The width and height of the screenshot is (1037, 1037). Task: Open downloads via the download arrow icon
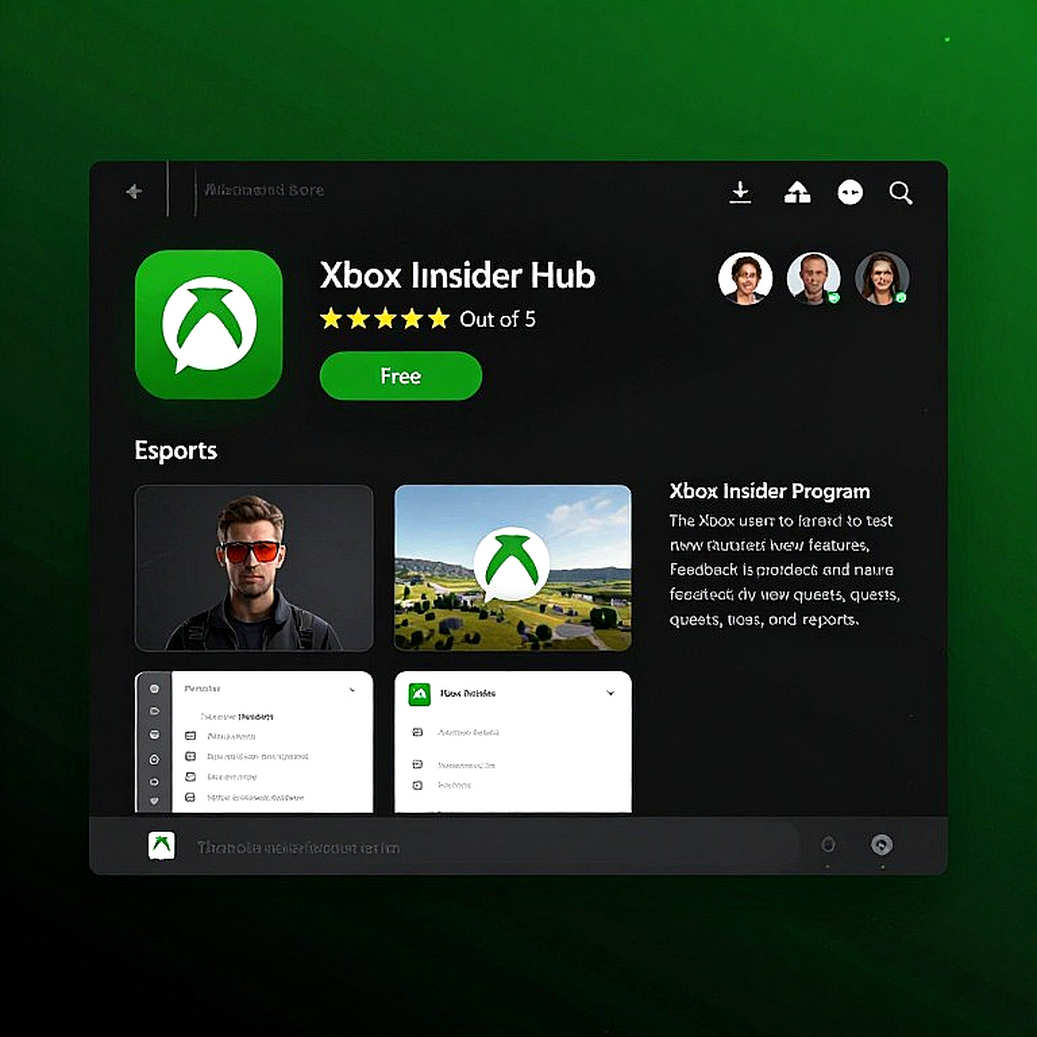[740, 192]
